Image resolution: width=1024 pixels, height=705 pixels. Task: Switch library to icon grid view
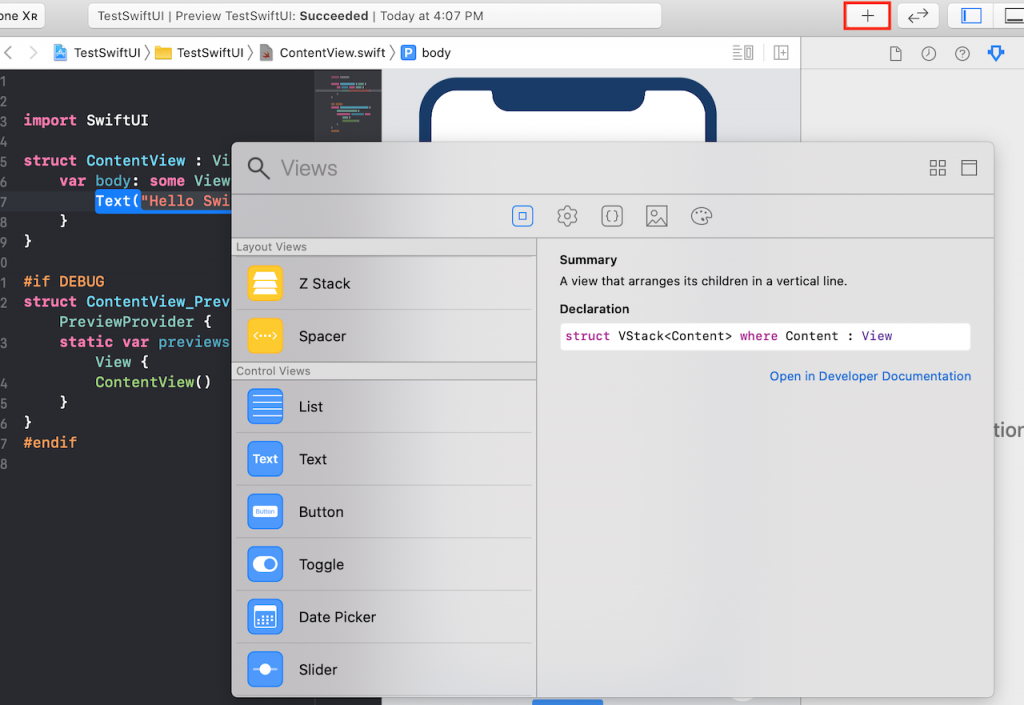[x=938, y=168]
